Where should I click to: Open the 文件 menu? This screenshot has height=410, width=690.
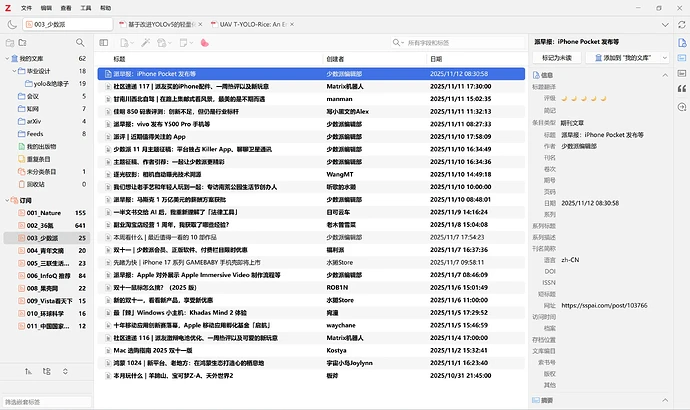click(26, 8)
